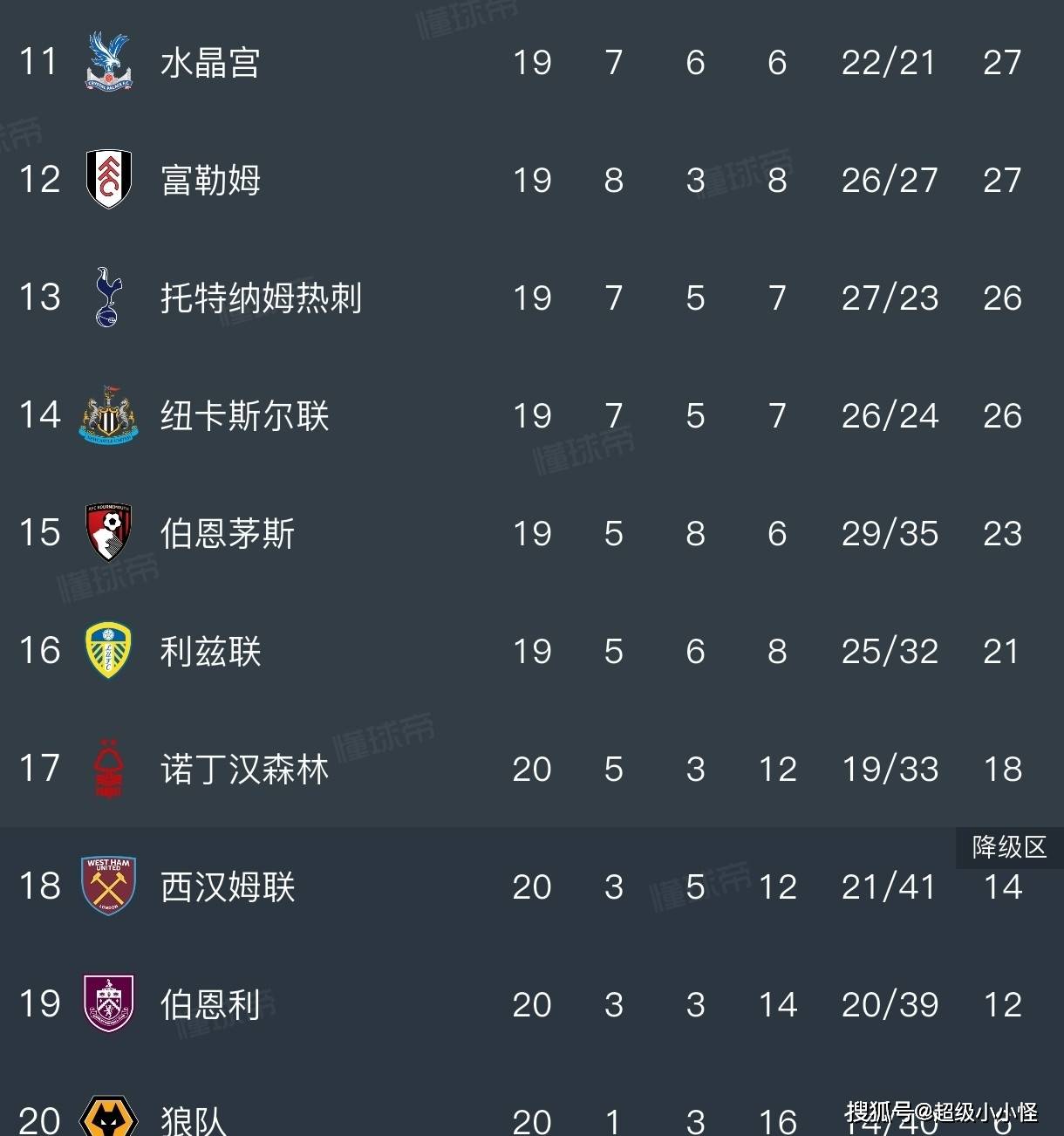The image size is (1064, 1136).
Task: Open the 利兹联 team page
Action: [210, 652]
